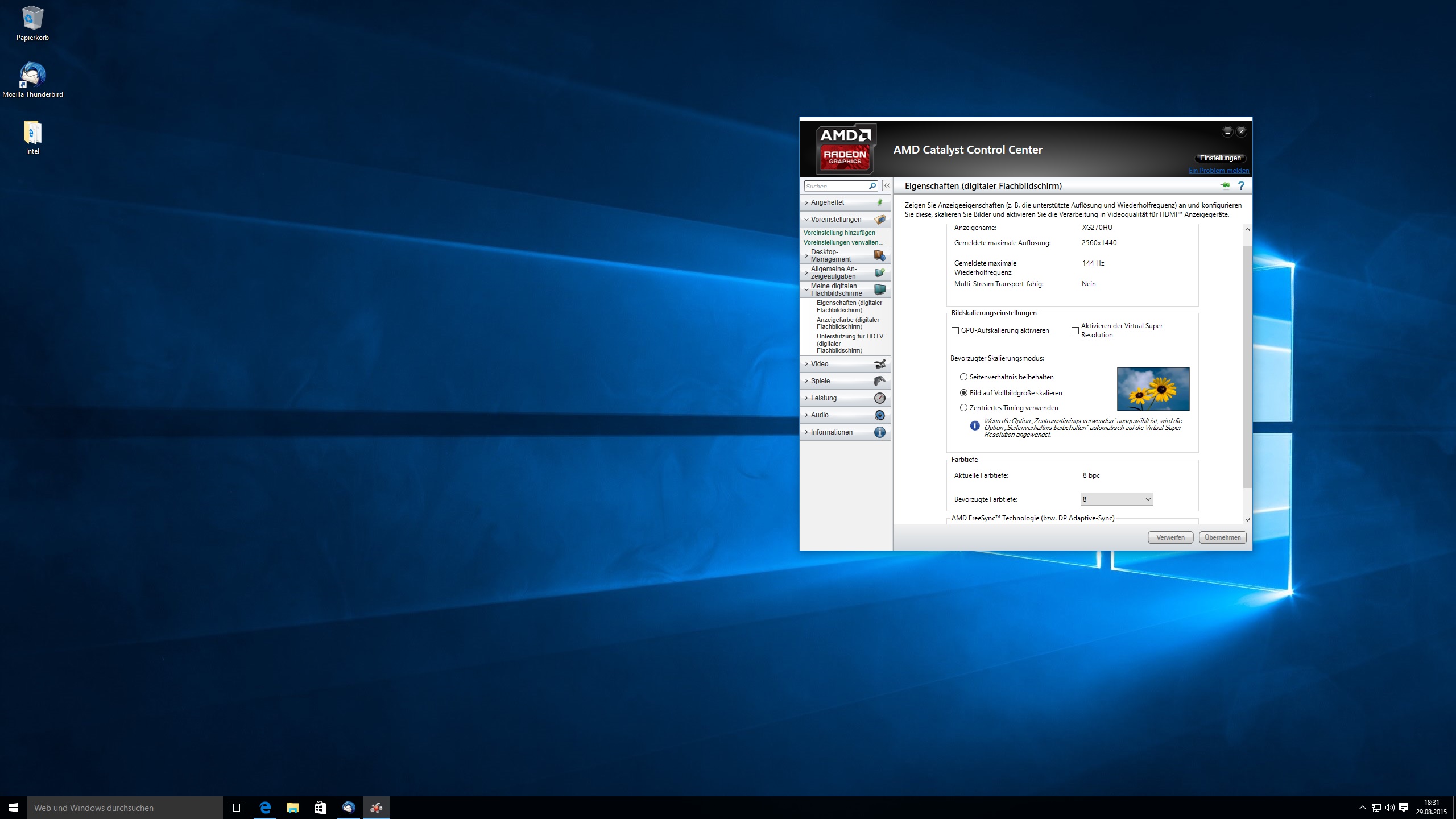This screenshot has height=819, width=1456.
Task: Click the vertical scrollbar down arrow
Action: (1247, 519)
